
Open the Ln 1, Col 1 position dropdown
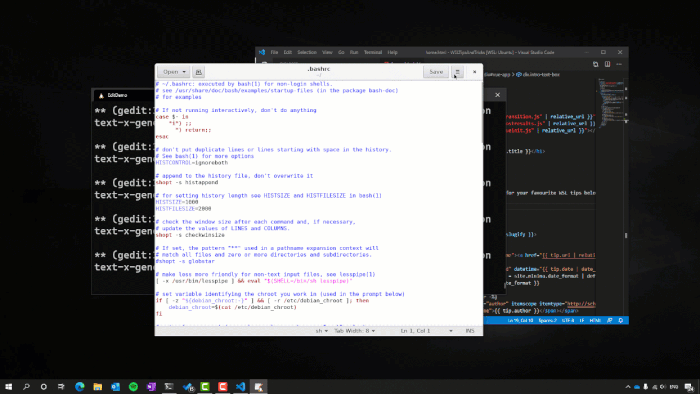tap(426, 331)
